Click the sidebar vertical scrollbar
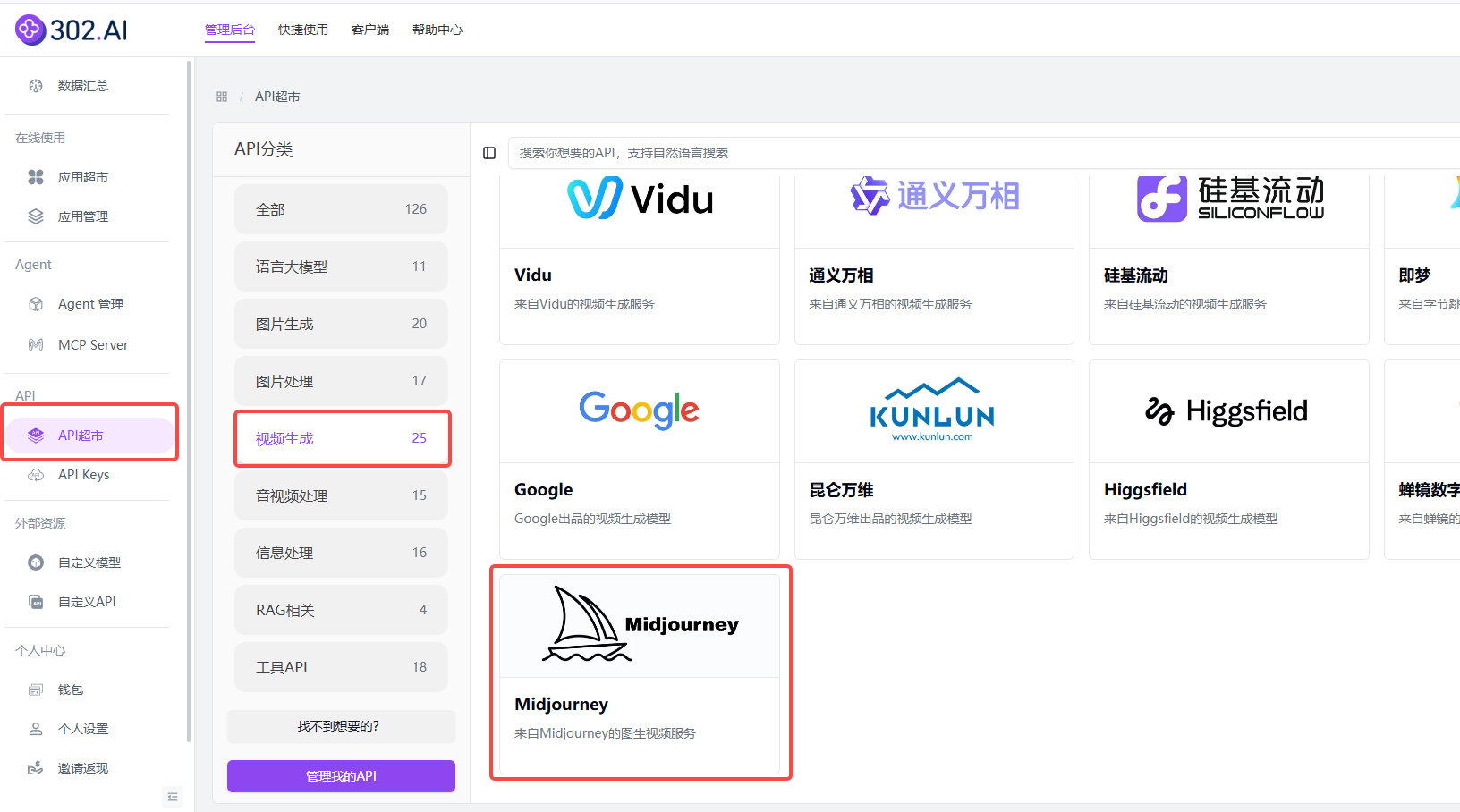1460x812 pixels. (189, 402)
